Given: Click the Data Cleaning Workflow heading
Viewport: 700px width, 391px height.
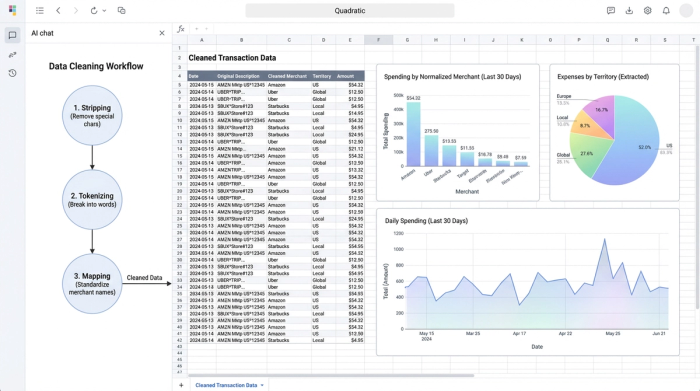Looking at the screenshot, I should 96,66.
